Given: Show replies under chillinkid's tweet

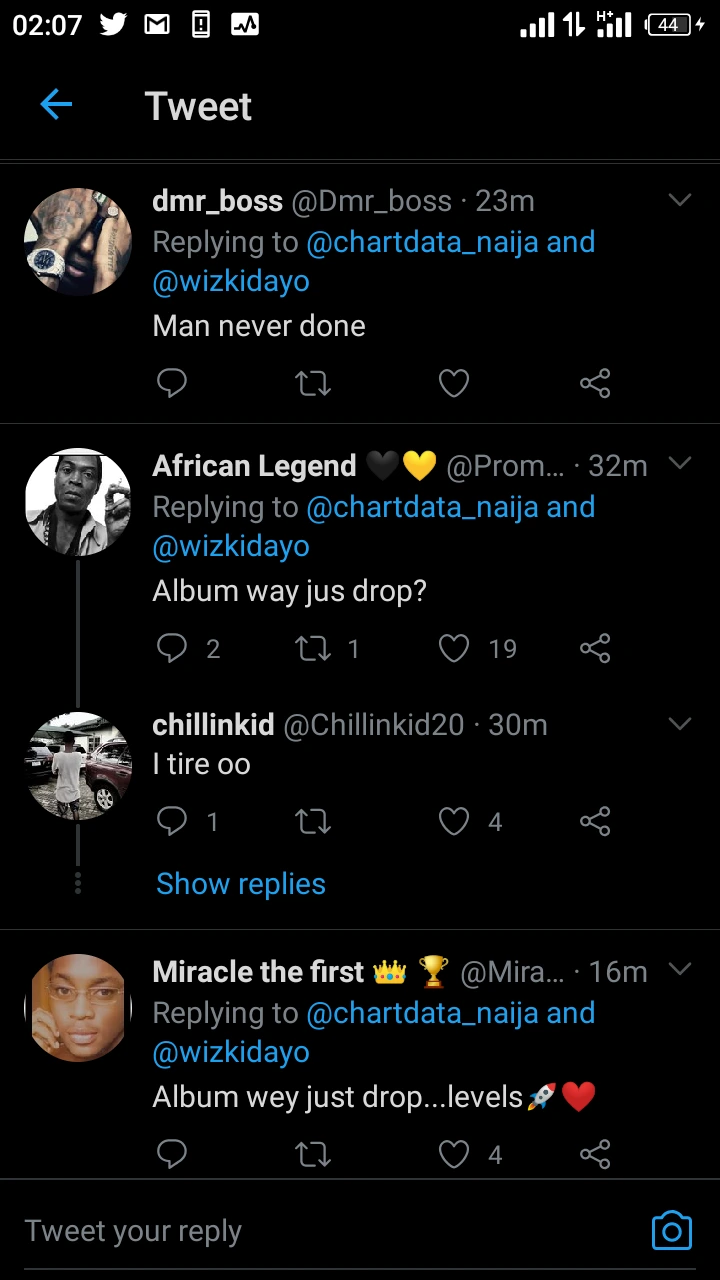Looking at the screenshot, I should click(241, 884).
